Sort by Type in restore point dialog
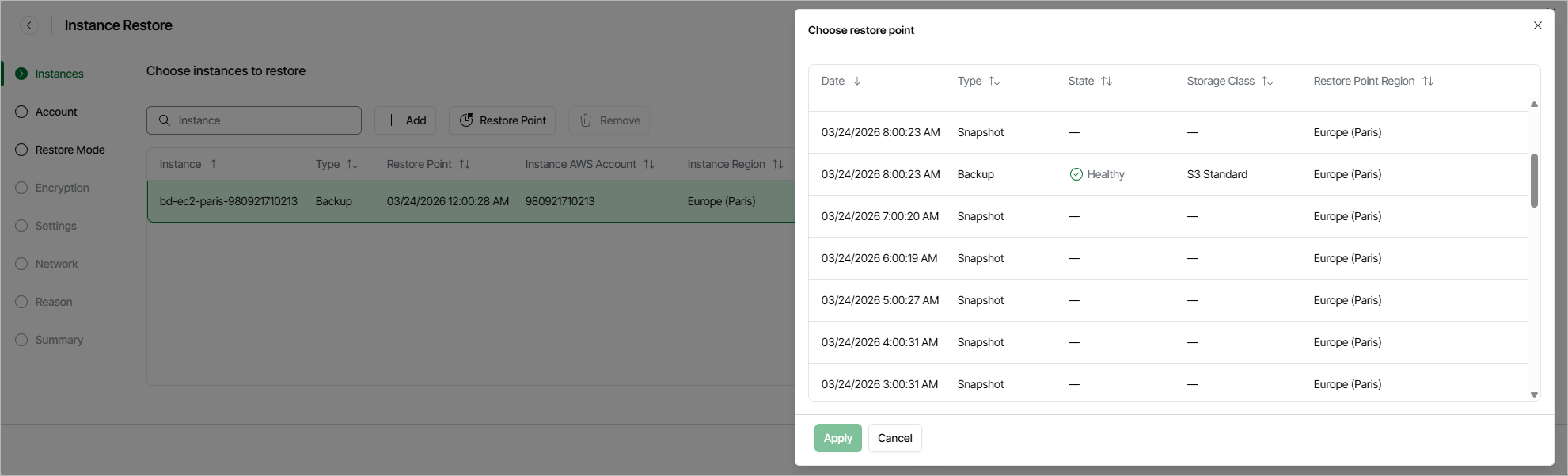Screen dimensions: 1568x476 (x=994, y=81)
